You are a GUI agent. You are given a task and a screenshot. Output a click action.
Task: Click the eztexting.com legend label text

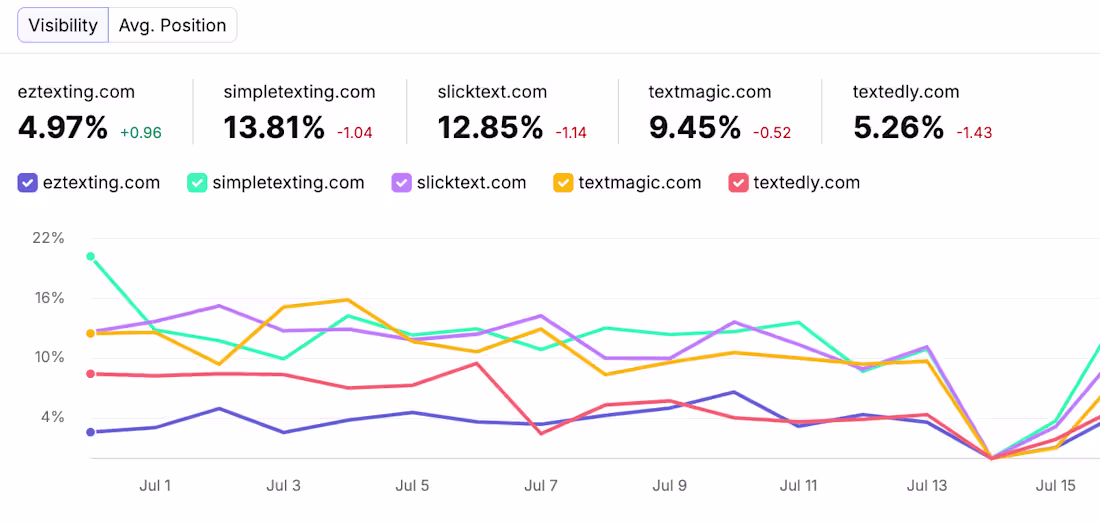tap(102, 183)
